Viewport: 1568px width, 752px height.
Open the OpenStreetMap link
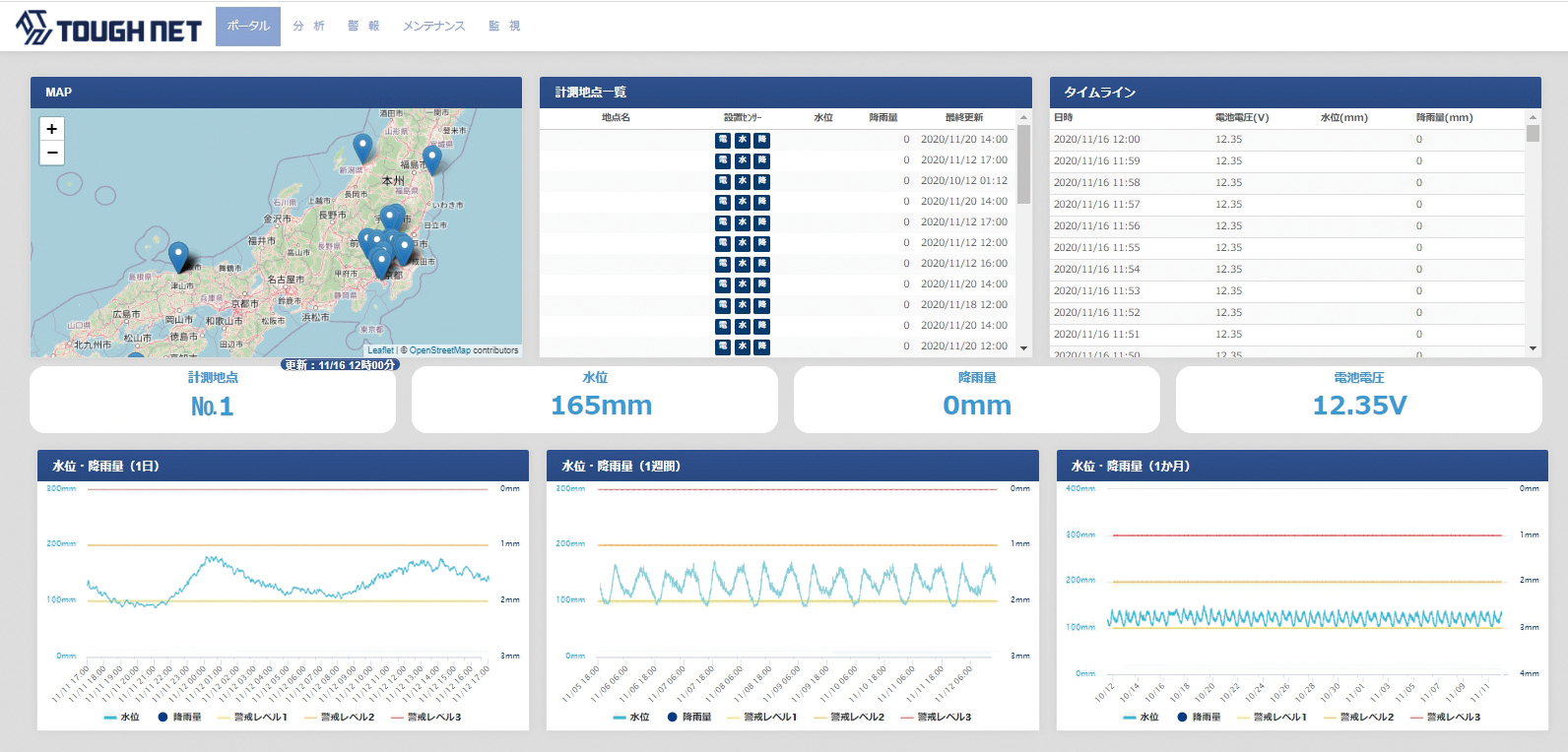[x=439, y=350]
